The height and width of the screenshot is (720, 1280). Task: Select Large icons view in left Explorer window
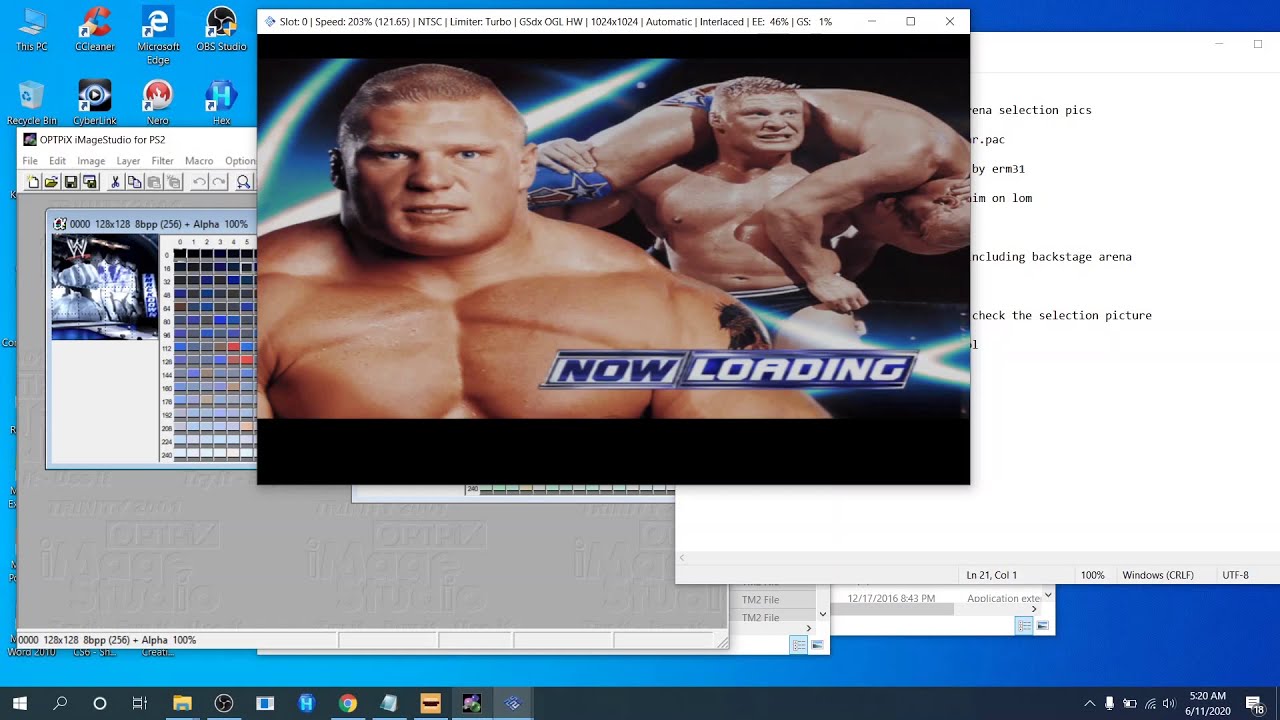tap(817, 645)
